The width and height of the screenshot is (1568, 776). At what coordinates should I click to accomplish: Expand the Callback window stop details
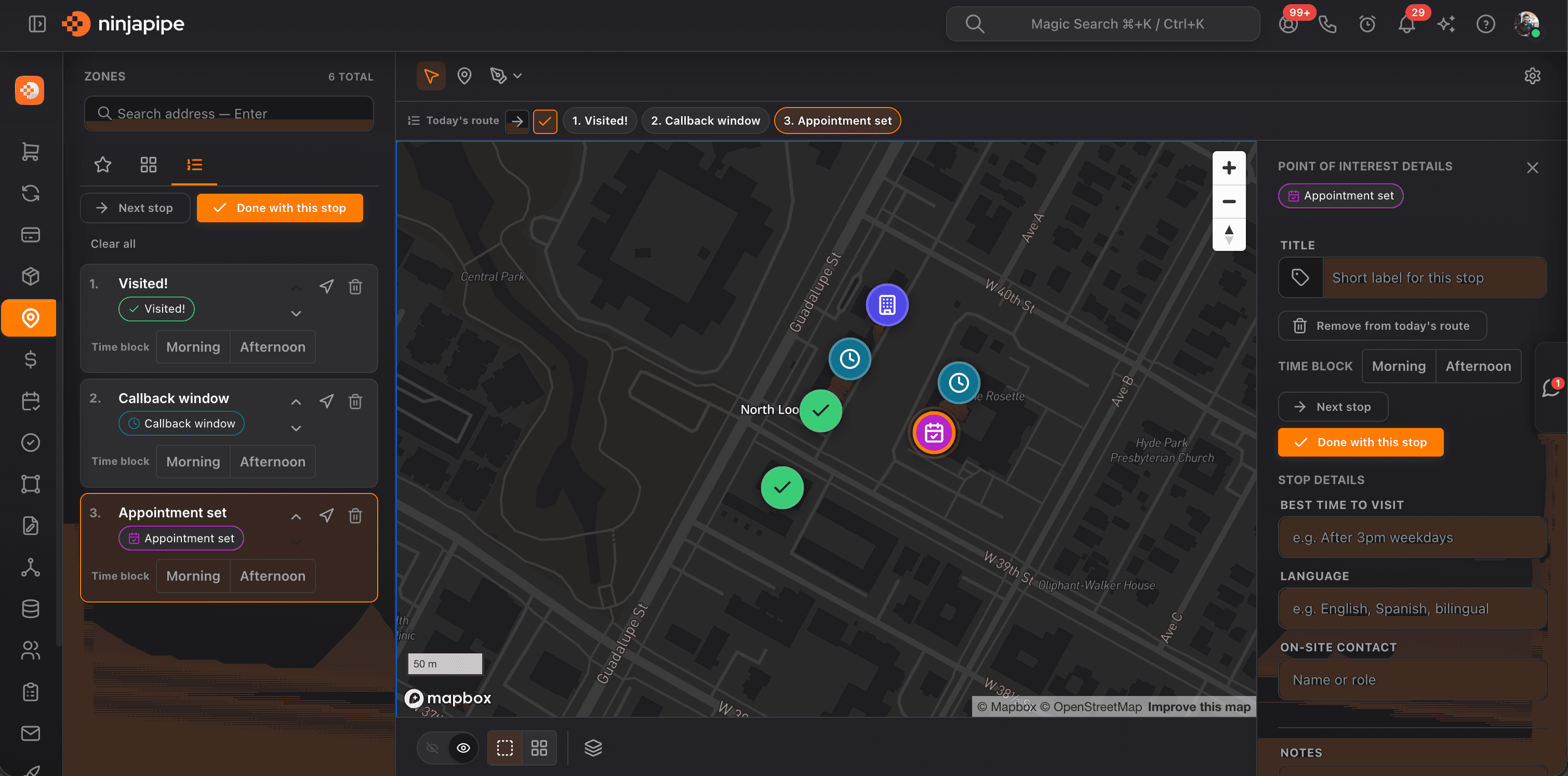pos(296,428)
